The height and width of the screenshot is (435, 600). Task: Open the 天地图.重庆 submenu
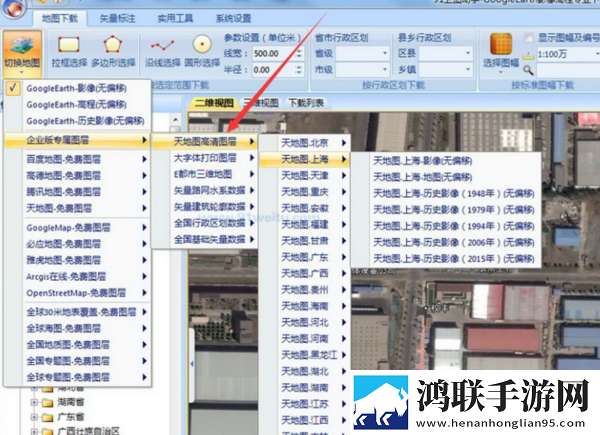[x=305, y=192]
